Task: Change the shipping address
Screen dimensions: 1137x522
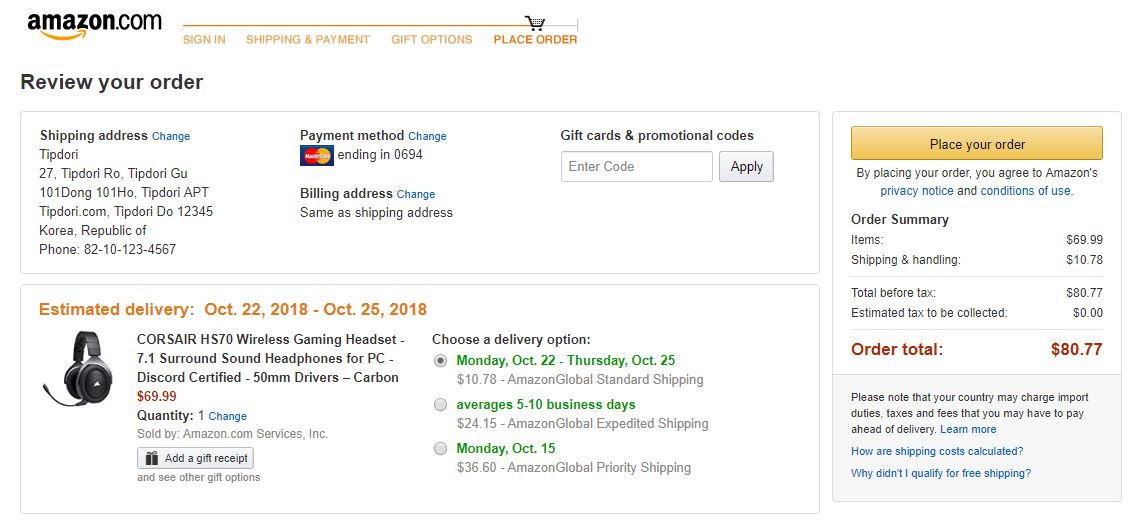Action: [x=171, y=136]
